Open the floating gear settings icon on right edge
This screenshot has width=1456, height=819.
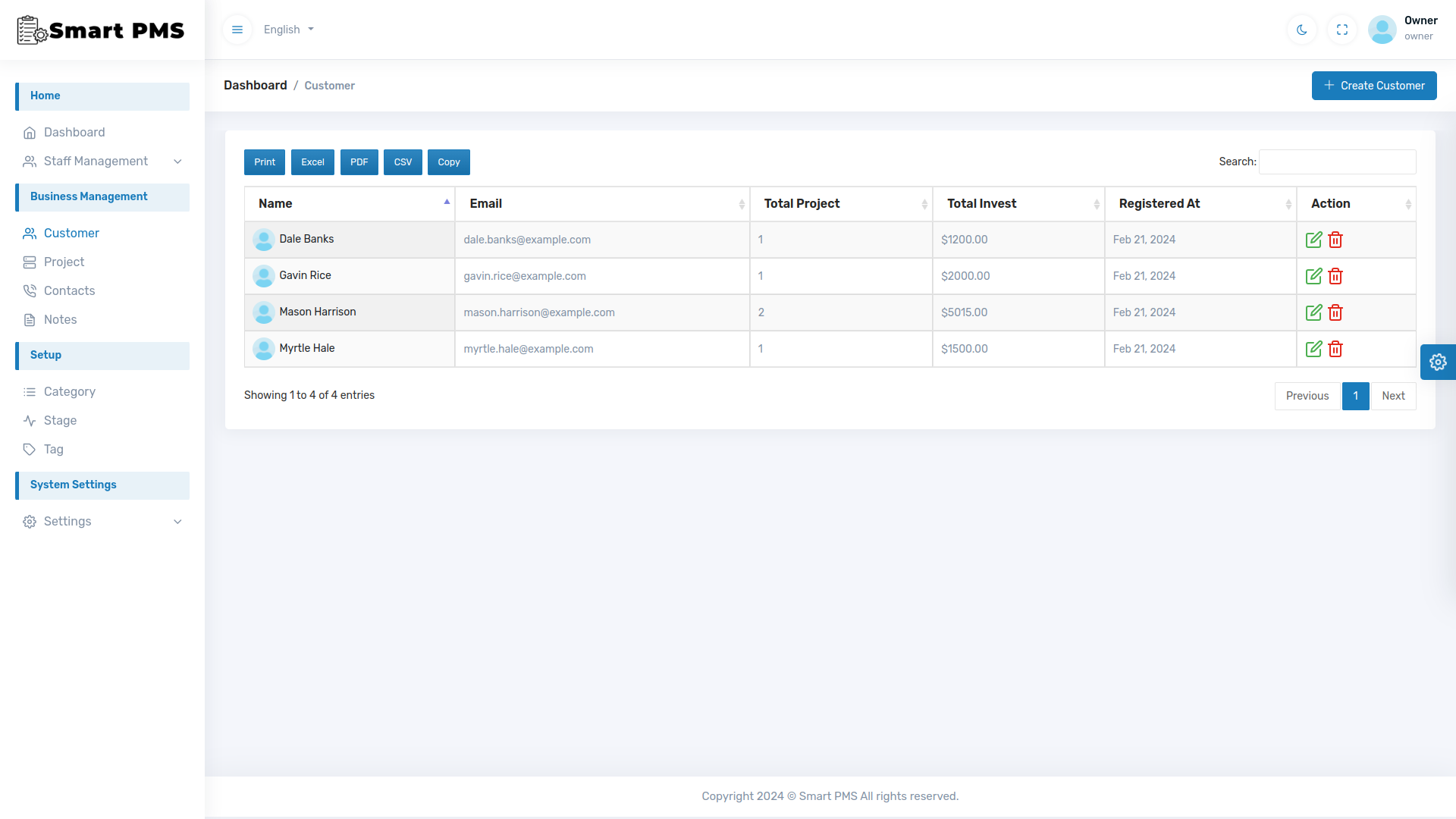pos(1438,362)
